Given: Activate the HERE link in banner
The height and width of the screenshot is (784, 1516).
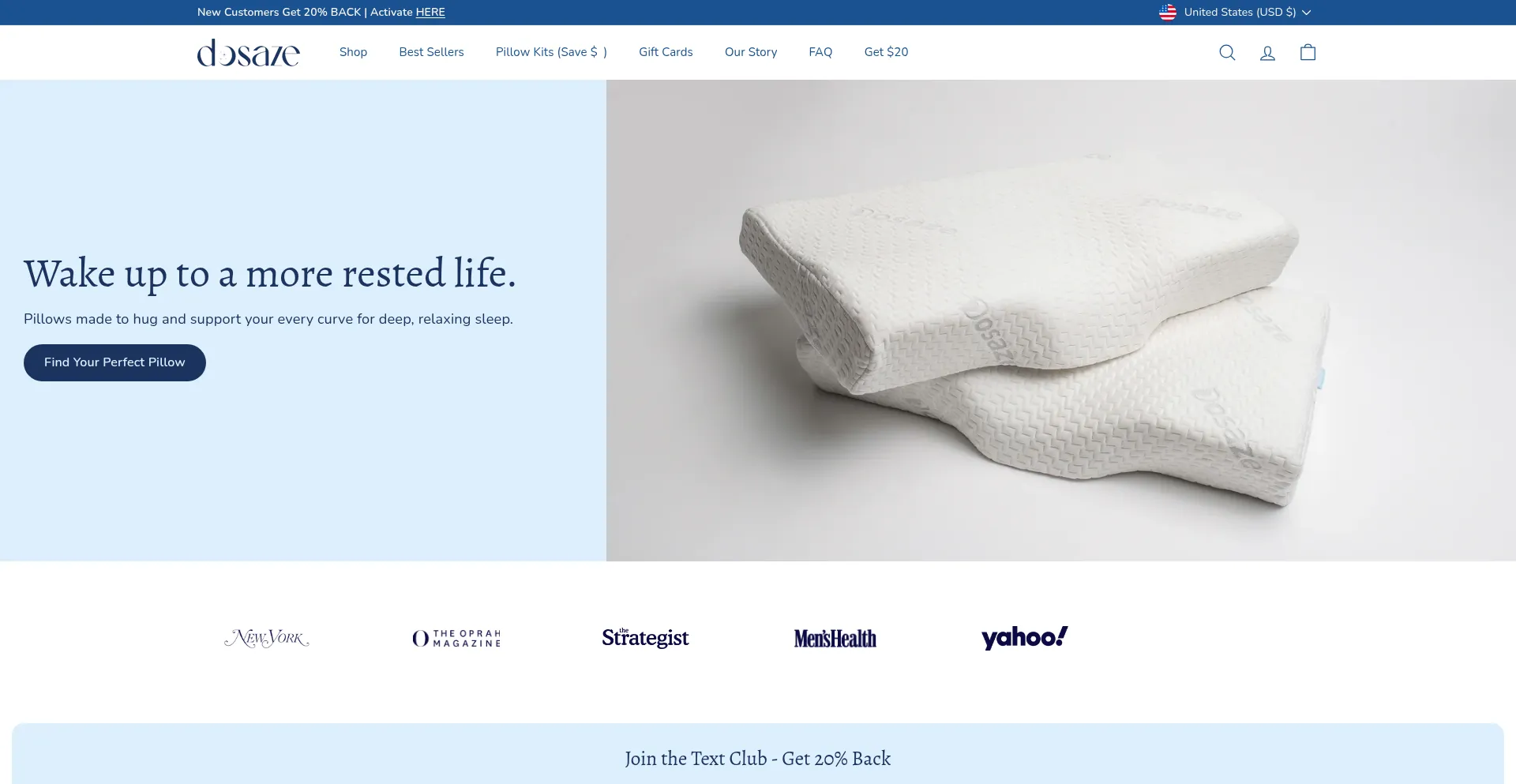Looking at the screenshot, I should [430, 12].
